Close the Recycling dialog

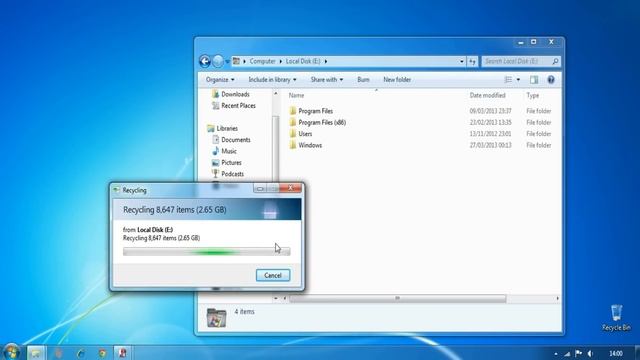(291, 188)
